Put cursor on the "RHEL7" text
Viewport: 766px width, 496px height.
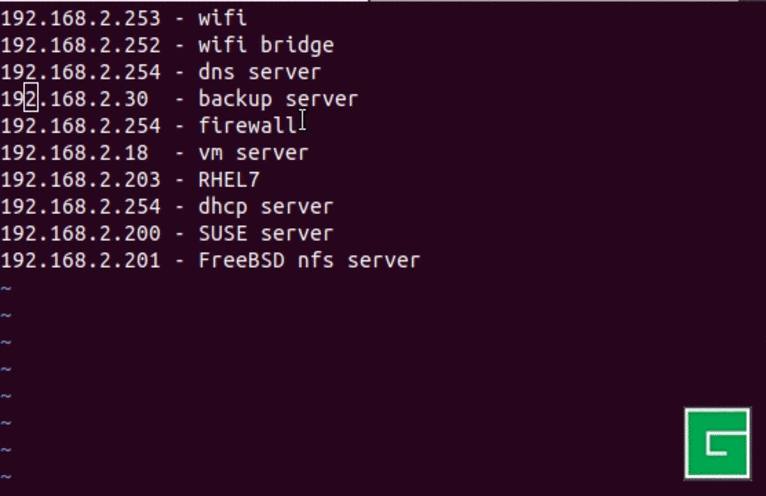(x=231, y=180)
